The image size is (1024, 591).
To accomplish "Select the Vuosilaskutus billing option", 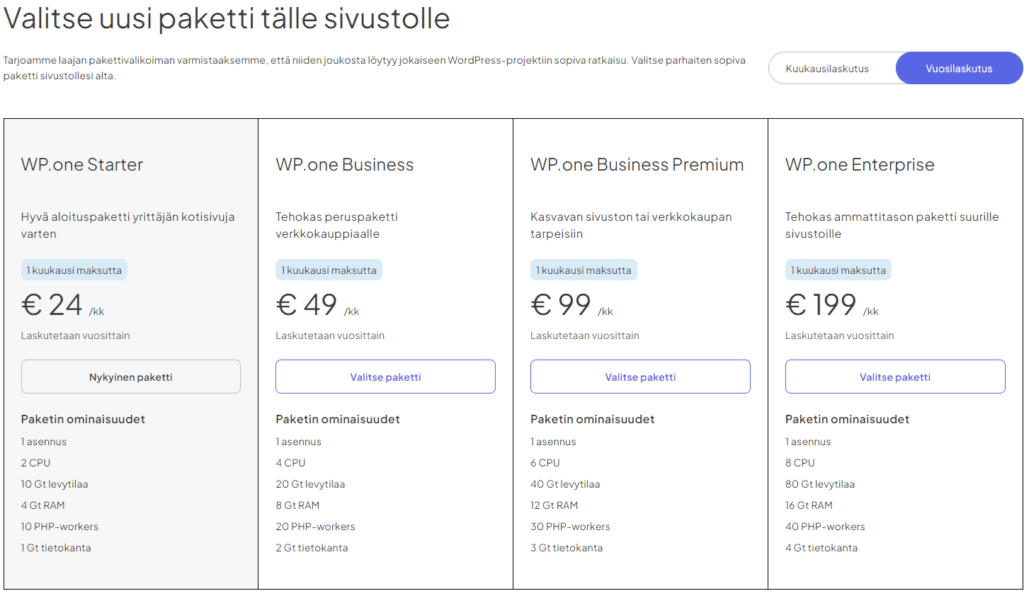I will pos(959,69).
